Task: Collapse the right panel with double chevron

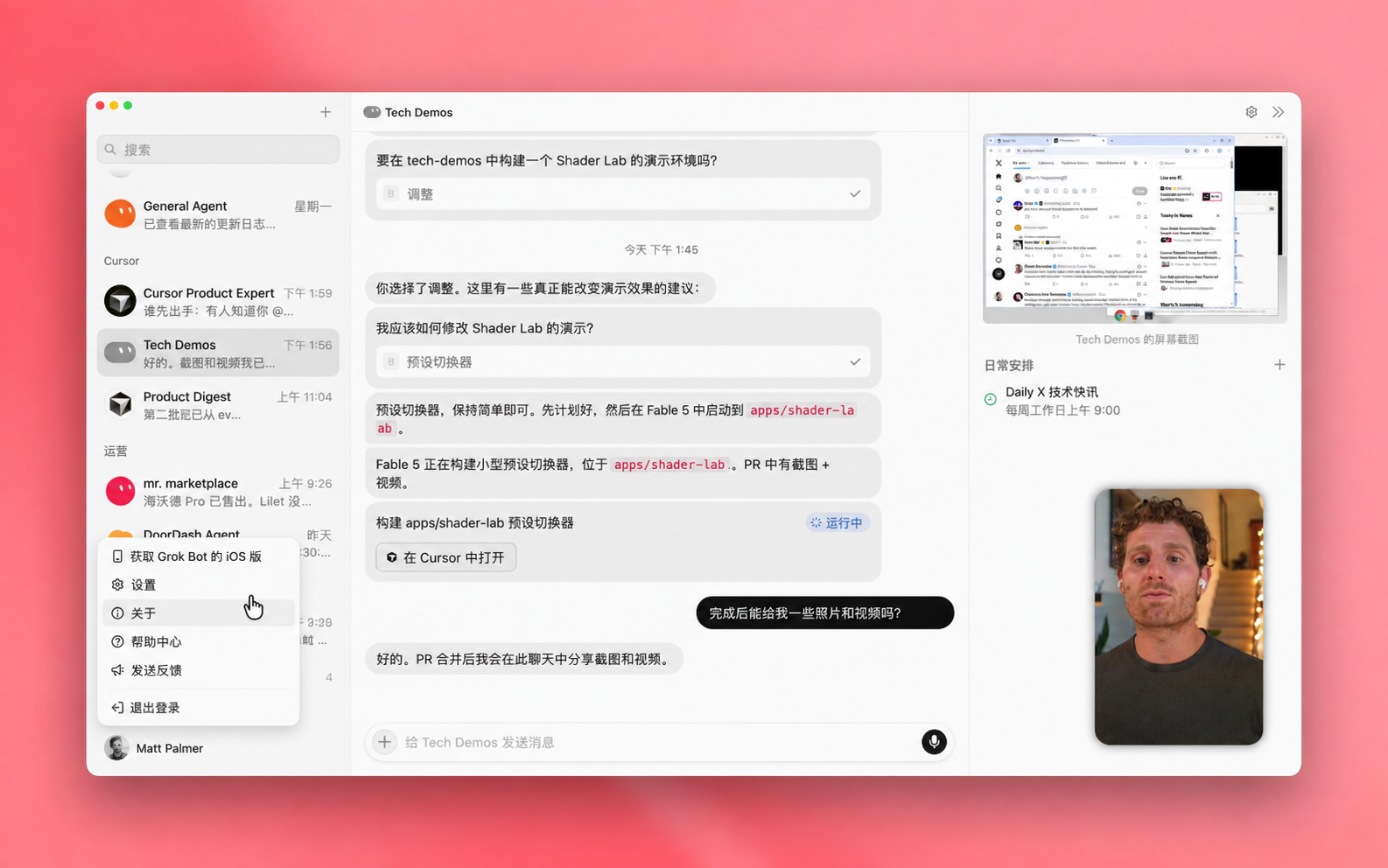Action: [1279, 112]
